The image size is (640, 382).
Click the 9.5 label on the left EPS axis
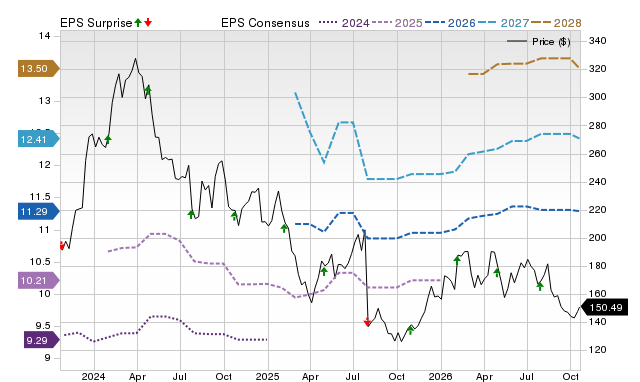(43, 326)
